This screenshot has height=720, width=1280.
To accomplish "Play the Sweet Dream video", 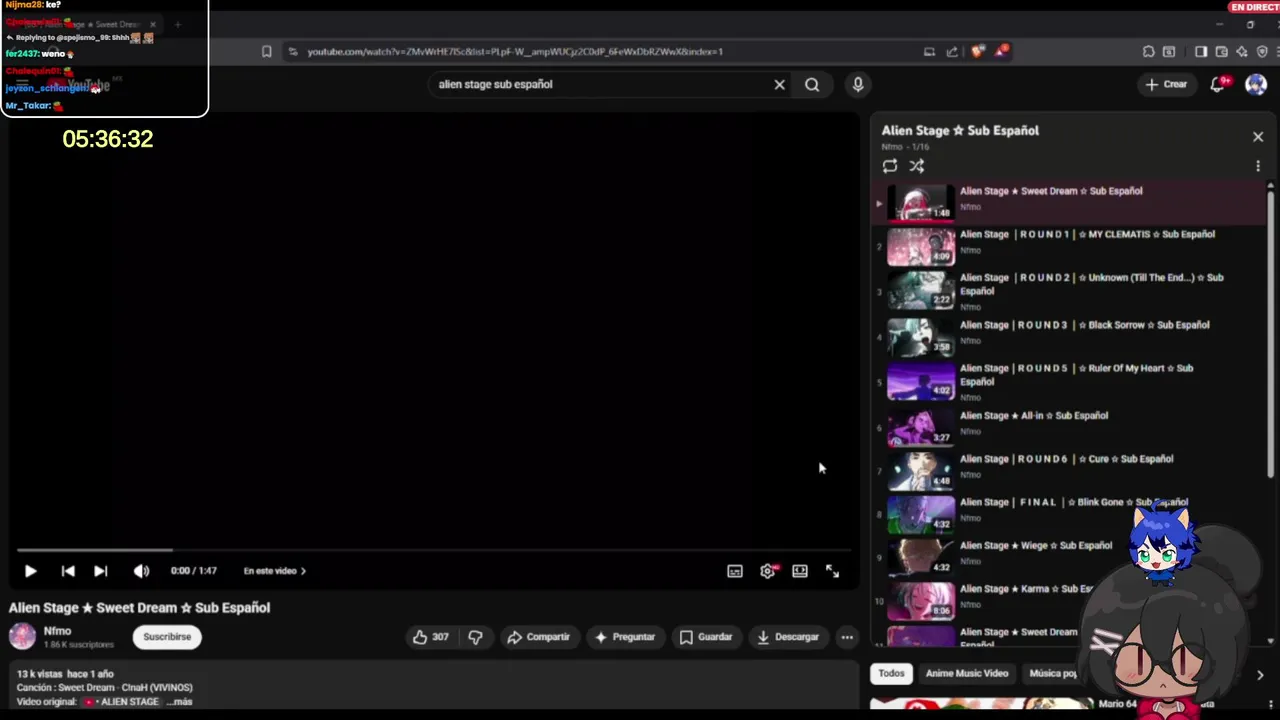I will (30, 571).
